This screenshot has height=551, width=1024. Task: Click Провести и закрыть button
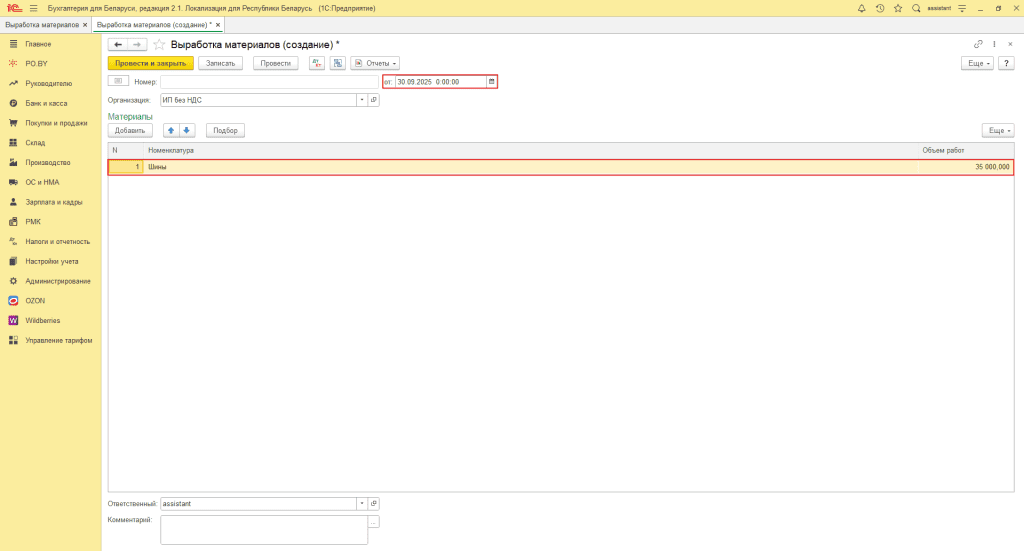[151, 63]
